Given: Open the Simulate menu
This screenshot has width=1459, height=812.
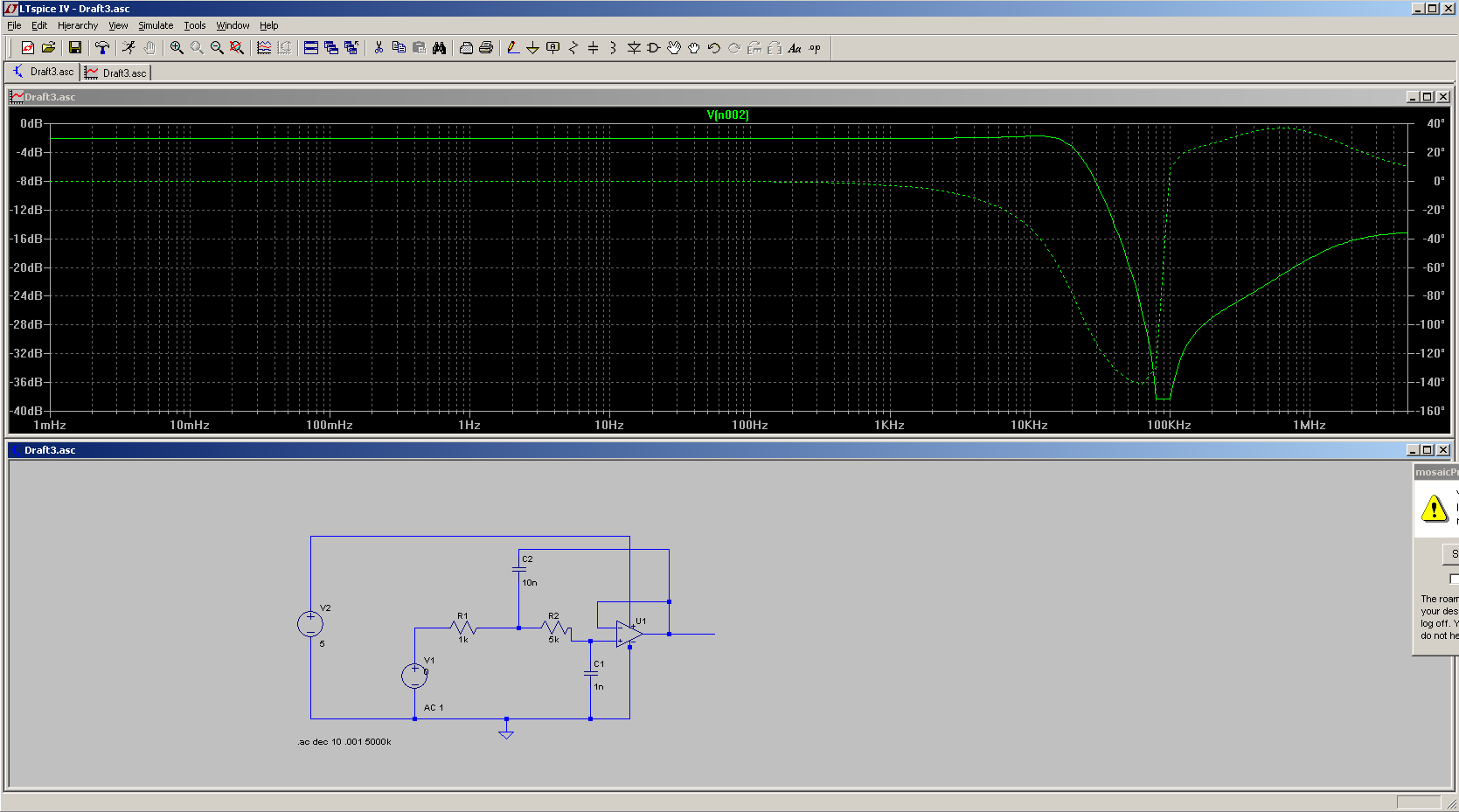Looking at the screenshot, I should [x=156, y=25].
